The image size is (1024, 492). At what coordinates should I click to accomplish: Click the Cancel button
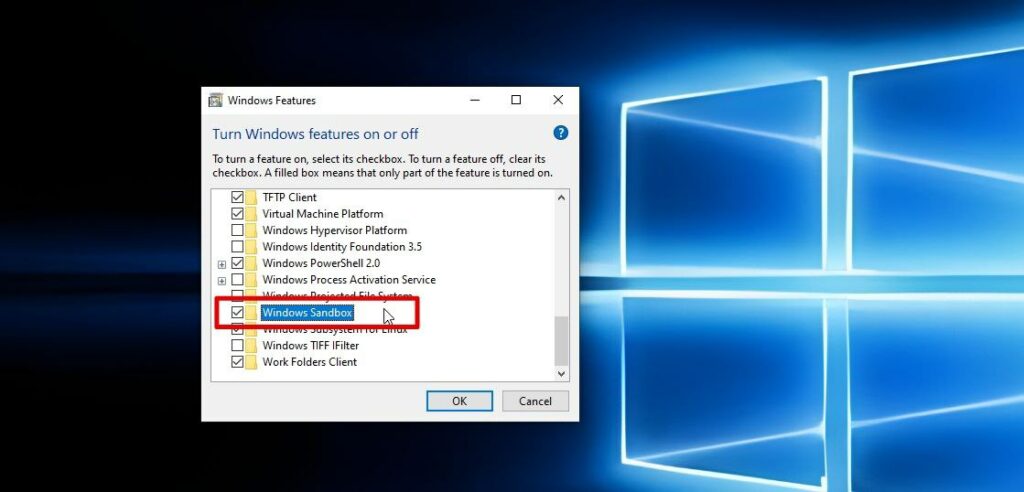pyautogui.click(x=536, y=401)
